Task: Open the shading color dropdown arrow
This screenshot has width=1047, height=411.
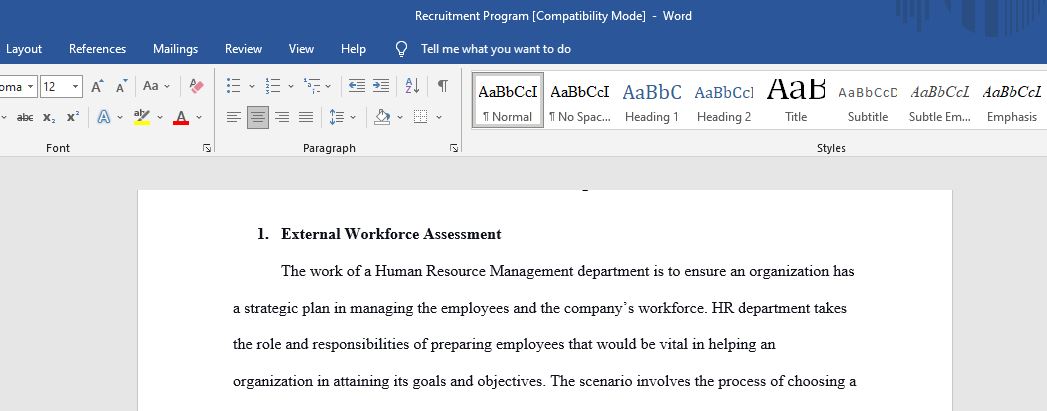Action: click(x=400, y=117)
